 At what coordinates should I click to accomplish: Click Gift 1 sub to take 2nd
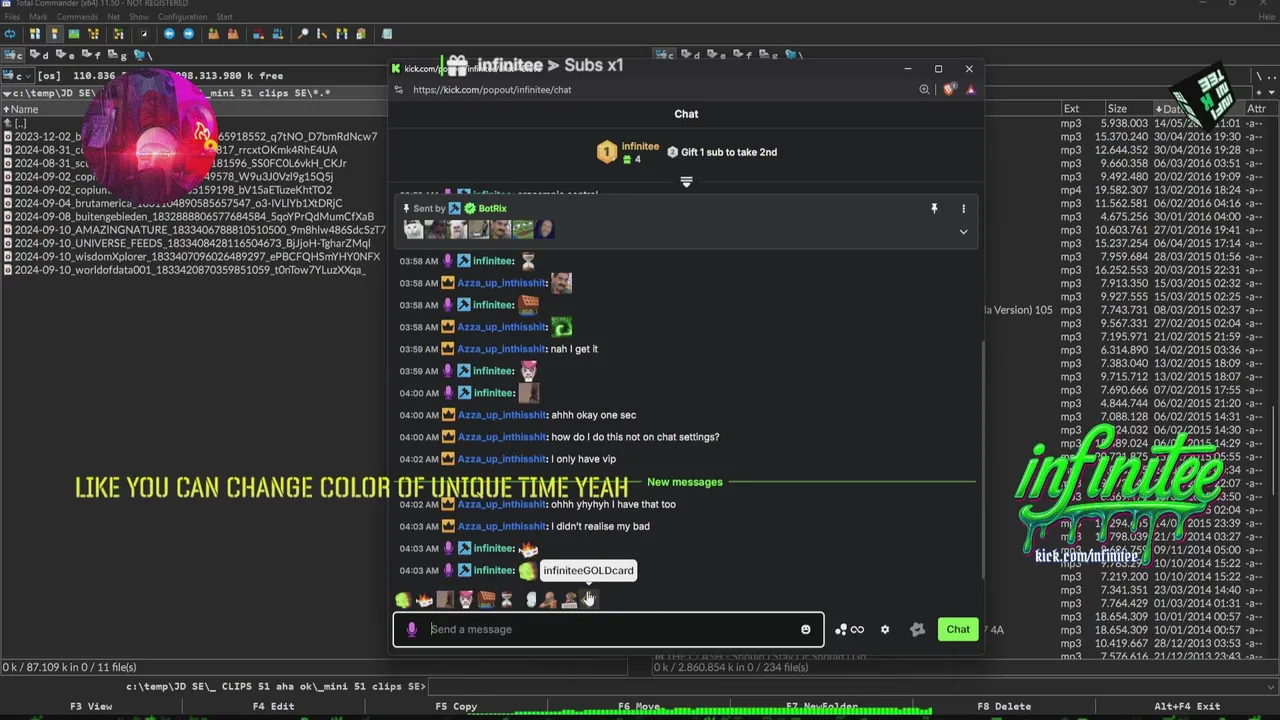(x=722, y=152)
